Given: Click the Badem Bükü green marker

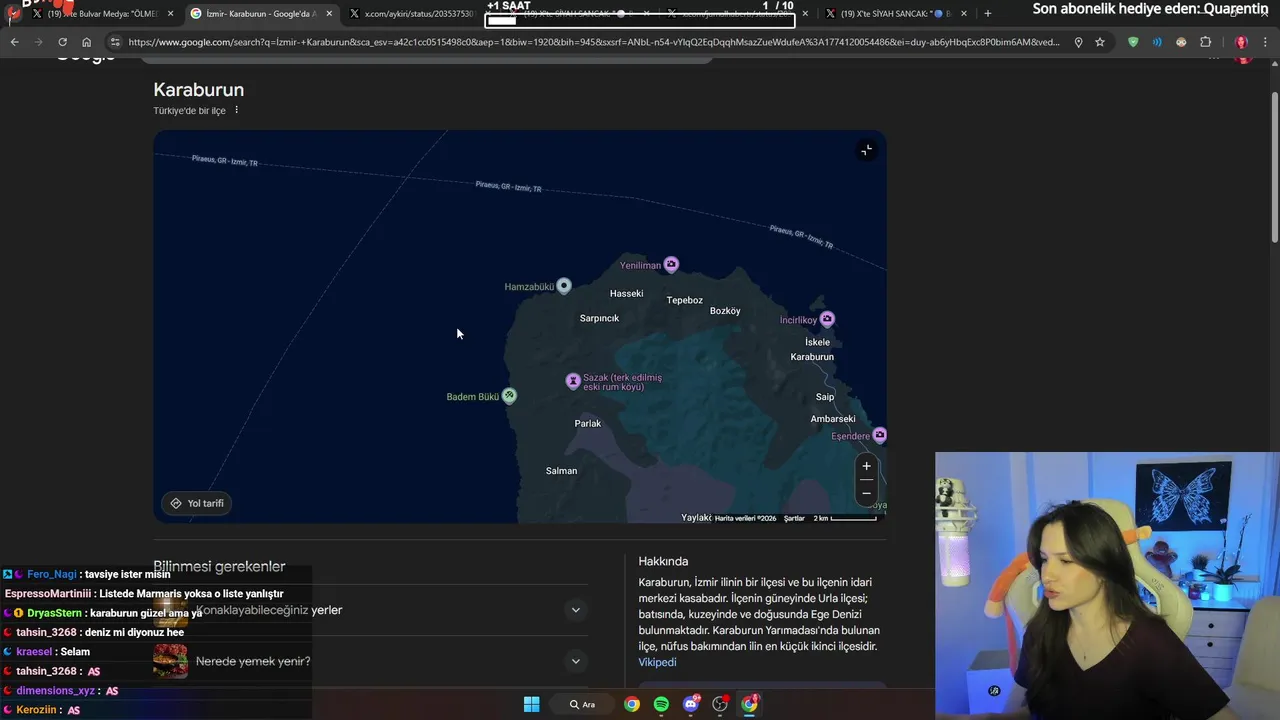Looking at the screenshot, I should [x=509, y=395].
